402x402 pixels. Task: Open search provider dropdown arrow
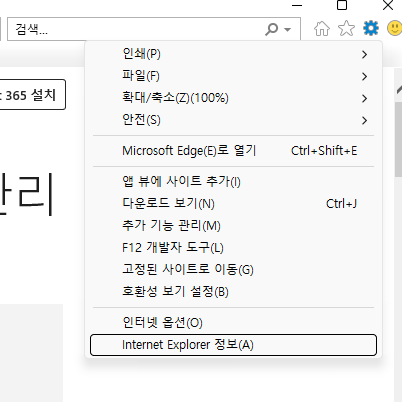point(287,29)
